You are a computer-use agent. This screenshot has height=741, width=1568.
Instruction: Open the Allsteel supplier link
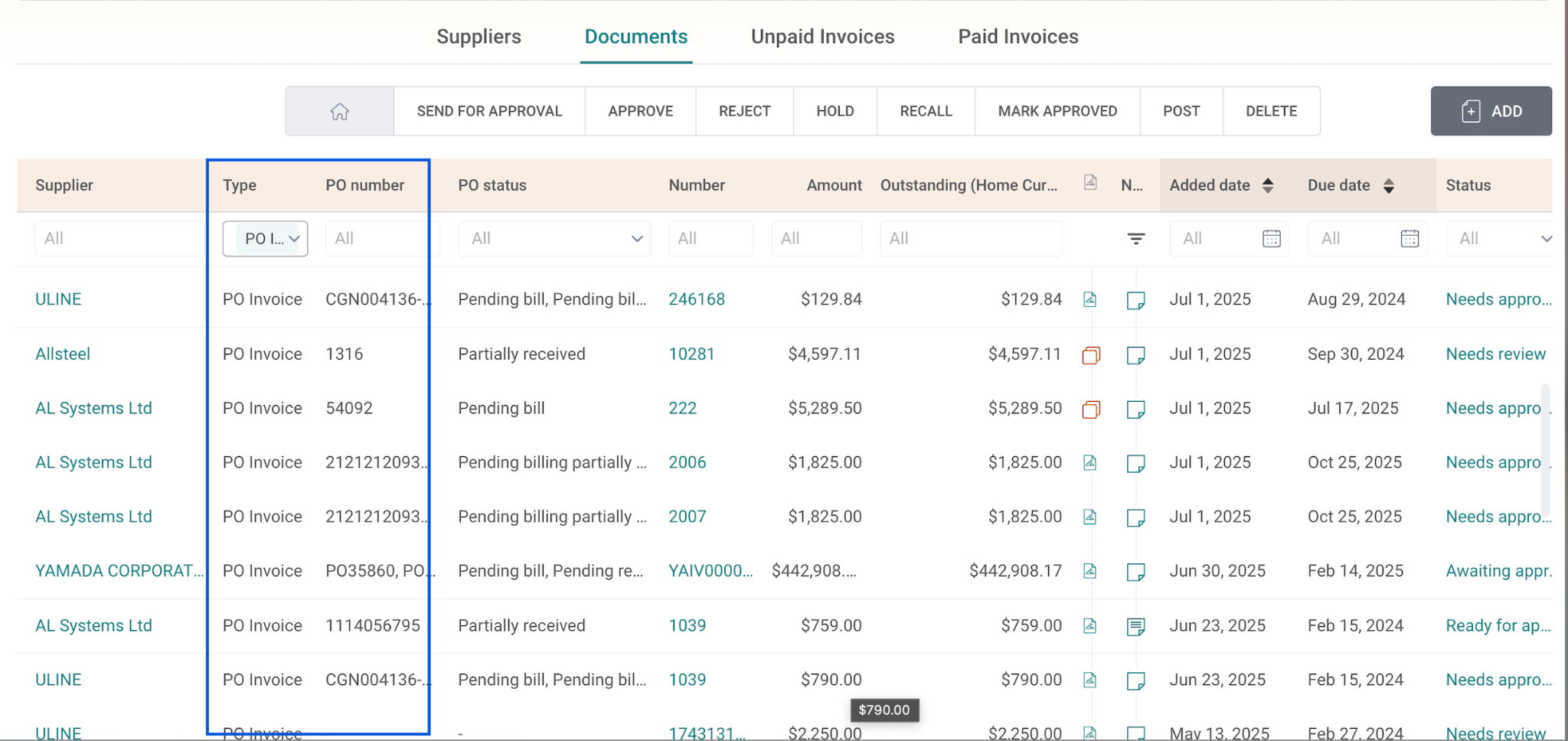[63, 354]
